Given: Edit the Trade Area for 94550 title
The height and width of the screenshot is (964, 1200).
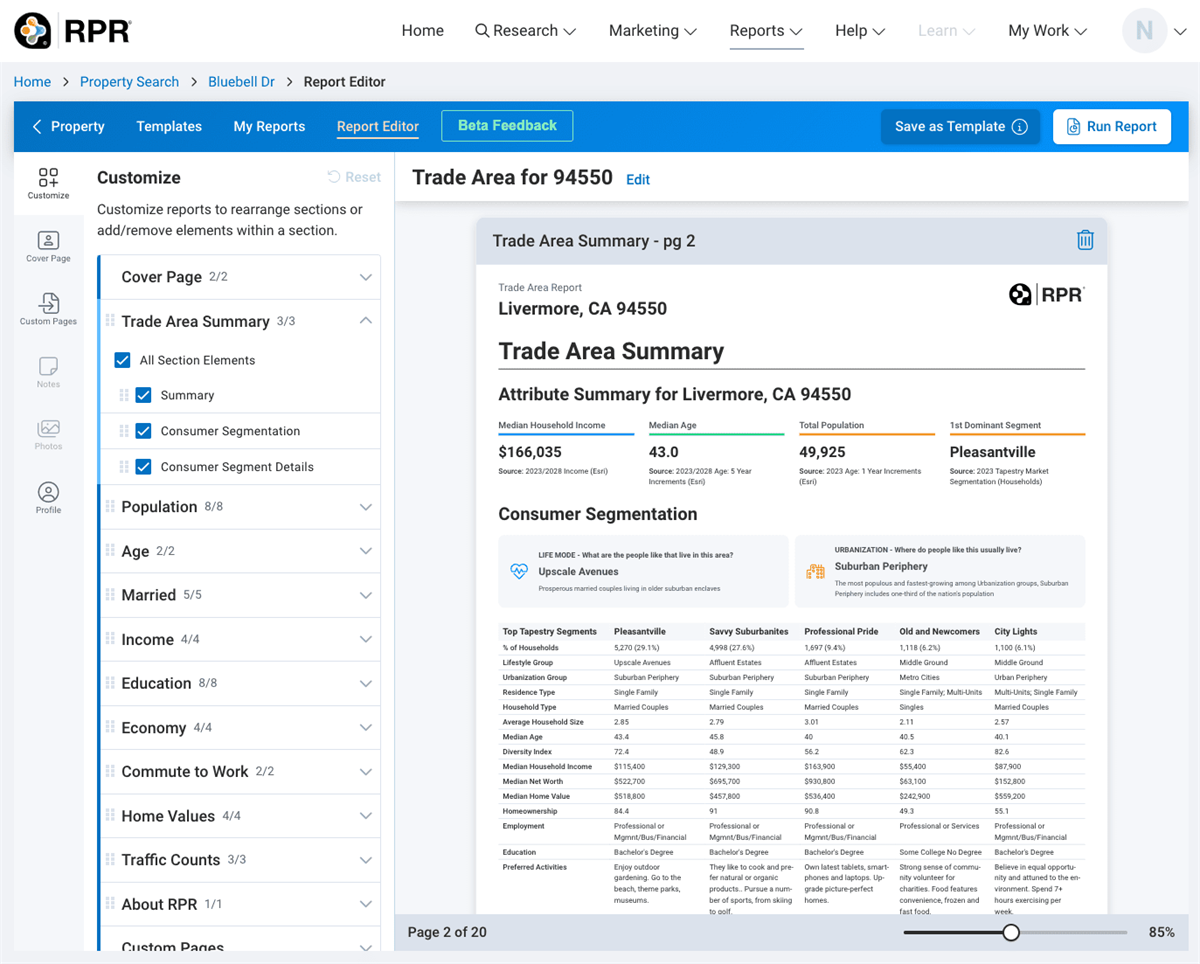Looking at the screenshot, I should pos(638,179).
